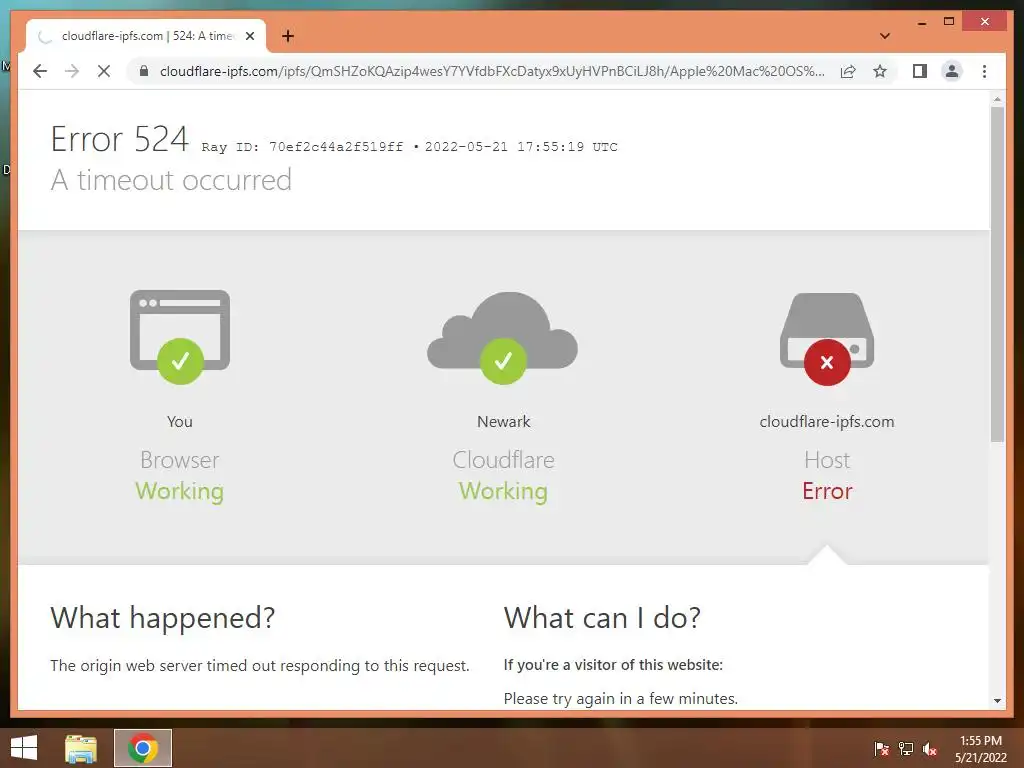Bookmark this page with the star
1024x768 pixels.
click(x=880, y=71)
